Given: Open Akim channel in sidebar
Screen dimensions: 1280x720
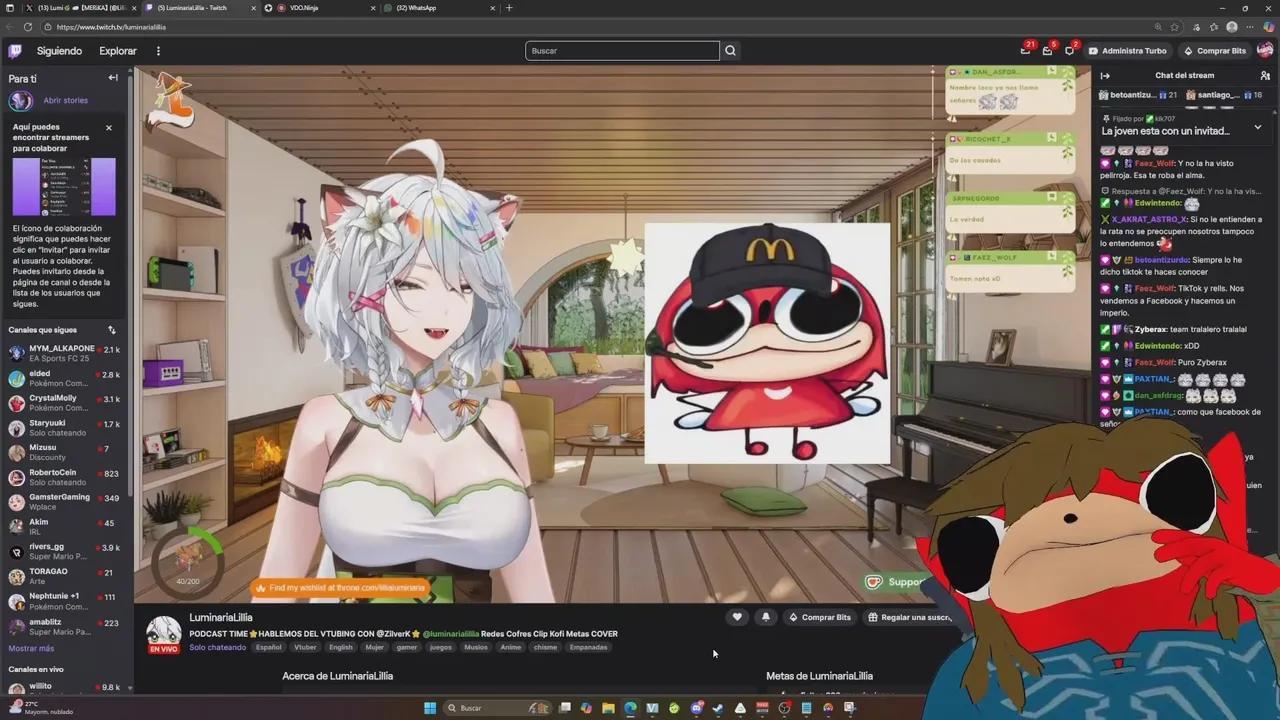Looking at the screenshot, I should pos(65,527).
